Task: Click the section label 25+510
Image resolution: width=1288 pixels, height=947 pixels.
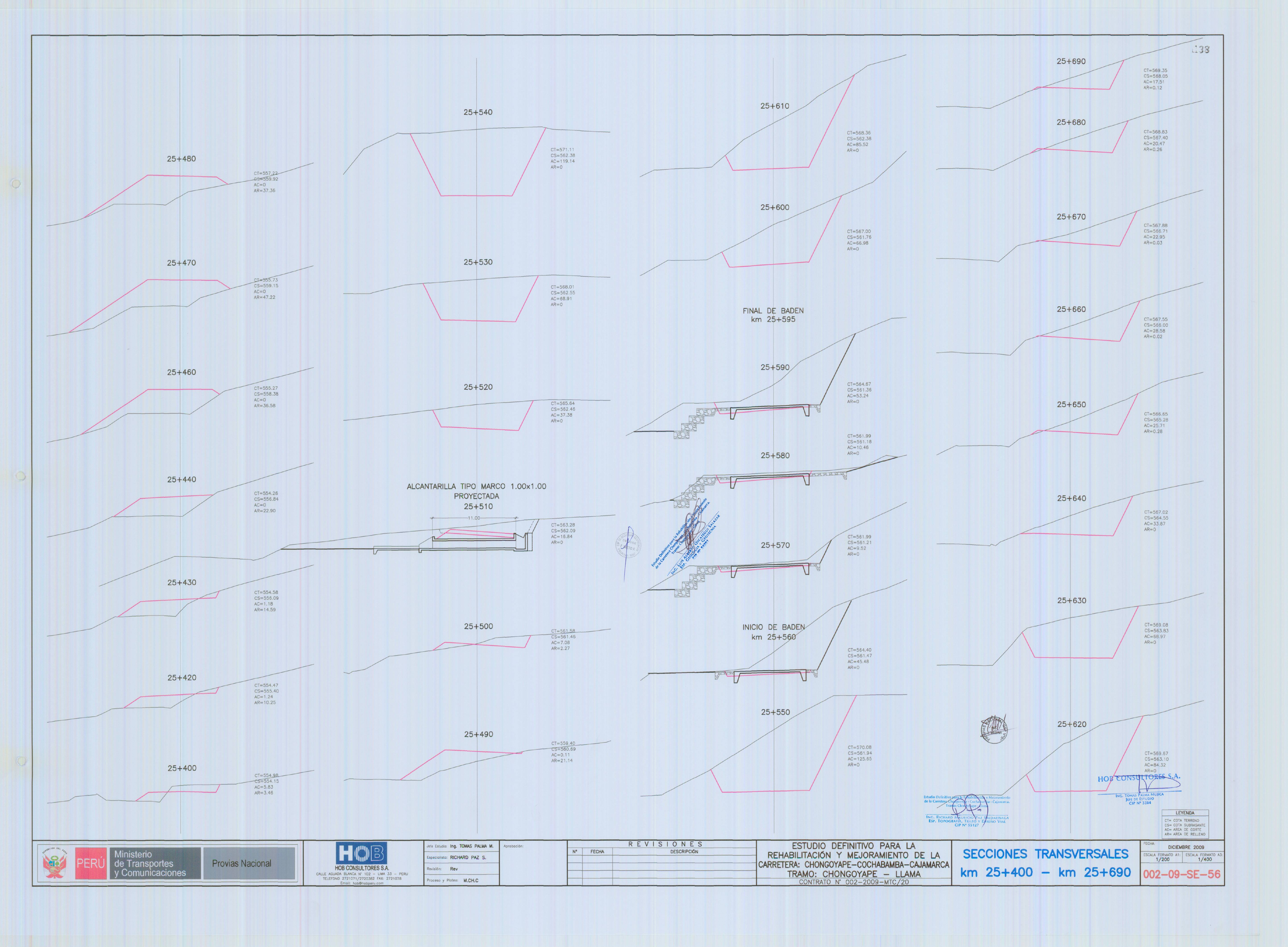Action: (x=478, y=506)
